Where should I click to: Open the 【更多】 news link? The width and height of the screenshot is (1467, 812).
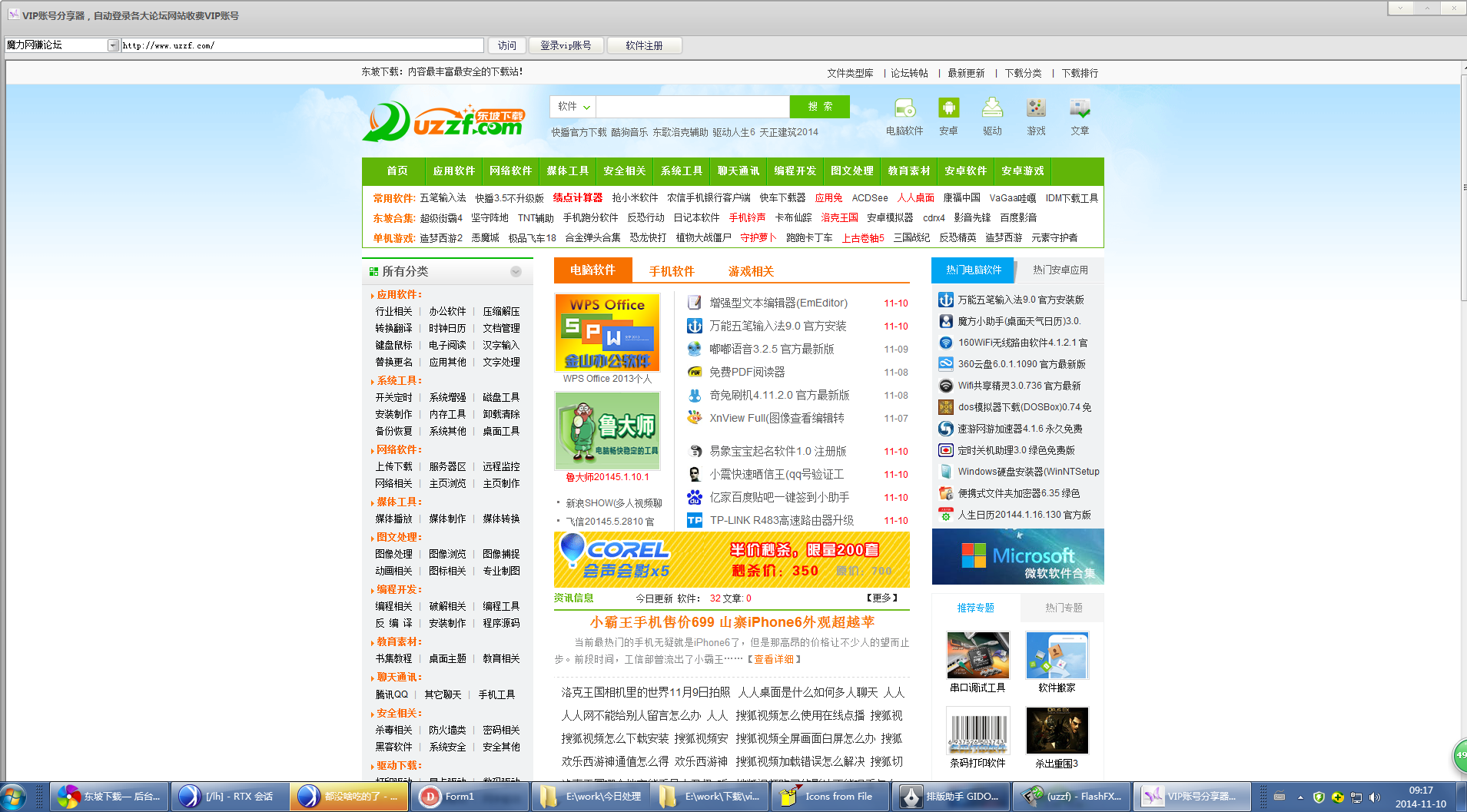(881, 598)
